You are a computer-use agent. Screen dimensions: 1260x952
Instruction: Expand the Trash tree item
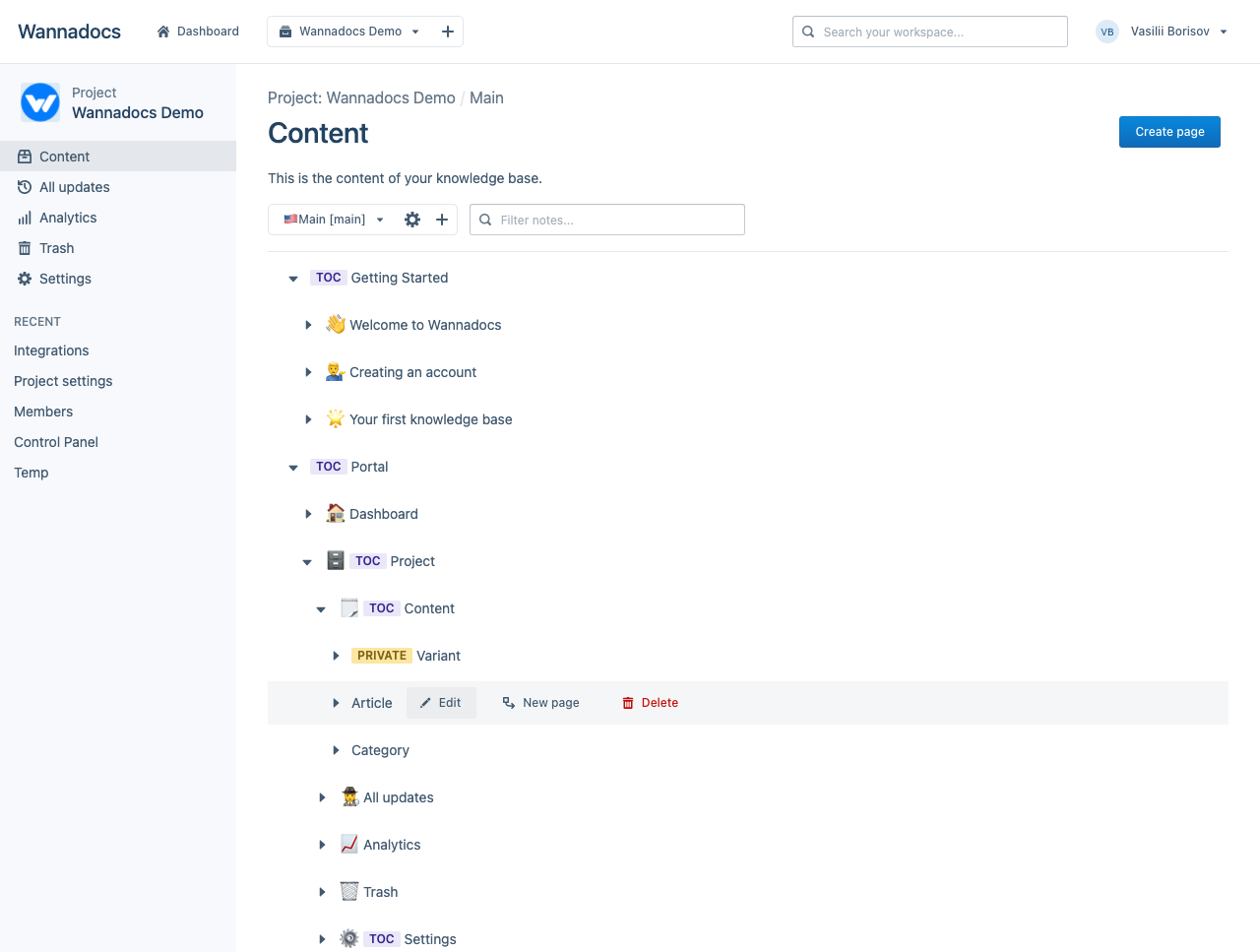[322, 892]
